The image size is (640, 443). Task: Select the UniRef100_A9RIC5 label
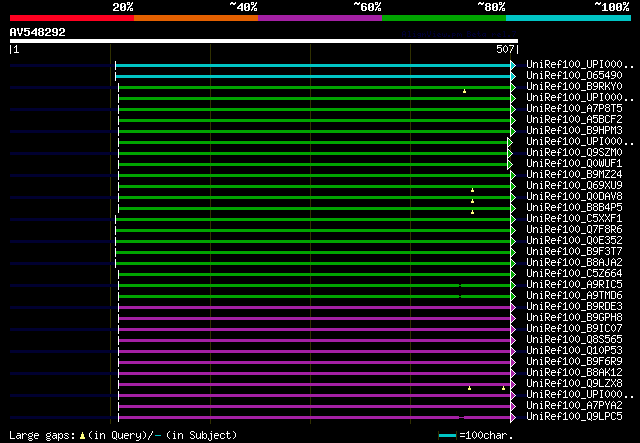pyautogui.click(x=574, y=285)
